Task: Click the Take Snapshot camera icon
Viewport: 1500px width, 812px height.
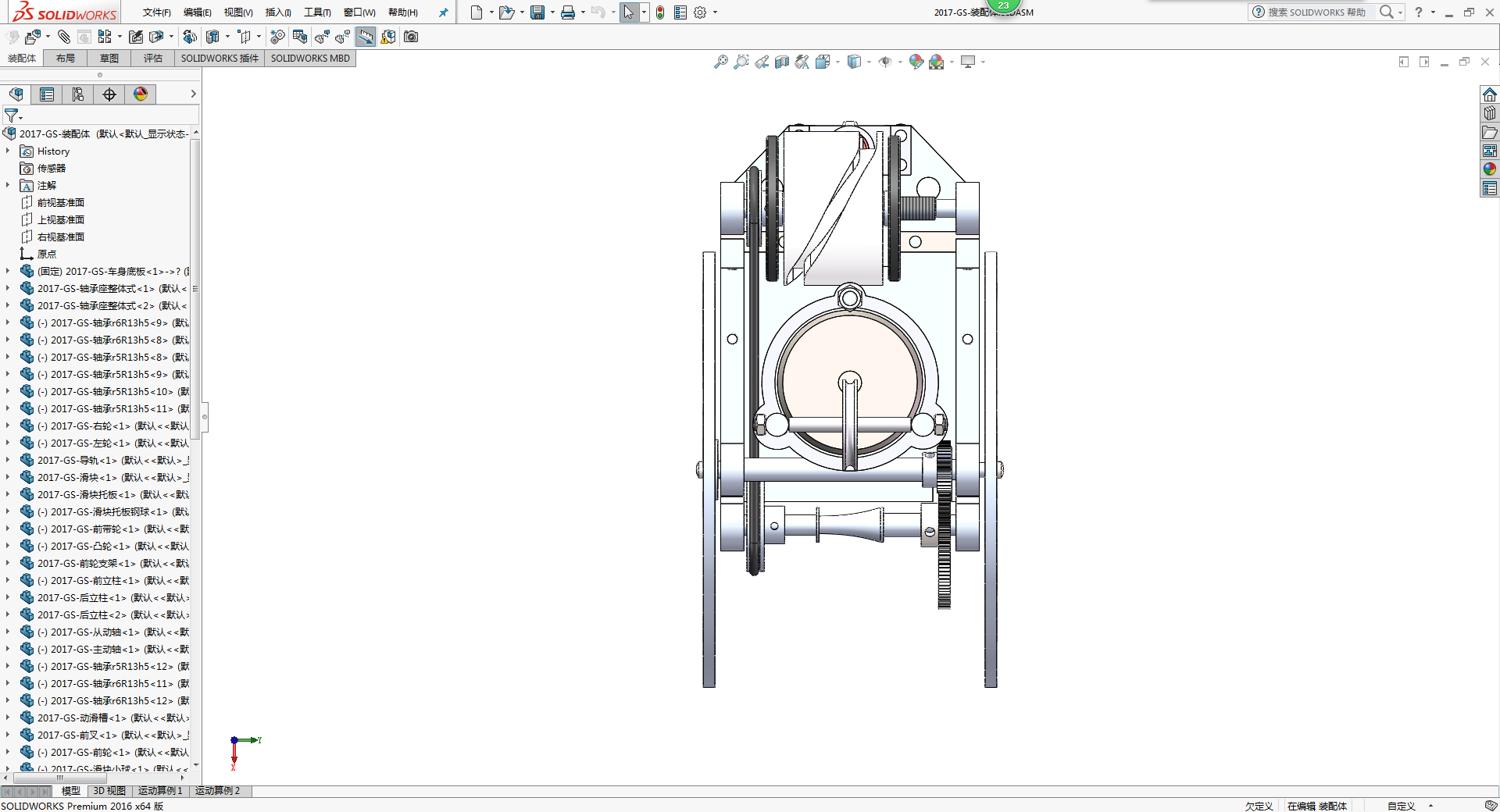Action: tap(411, 37)
